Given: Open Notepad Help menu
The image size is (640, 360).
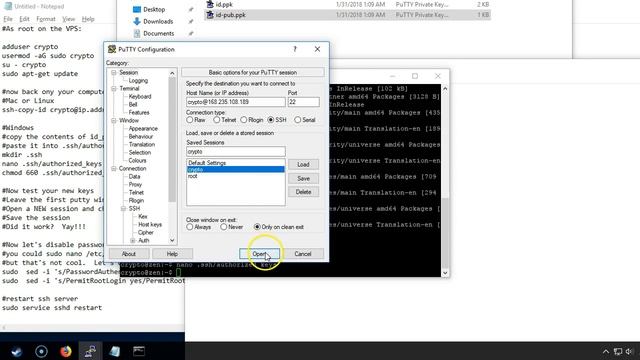Looking at the screenshot, I should (88, 19).
